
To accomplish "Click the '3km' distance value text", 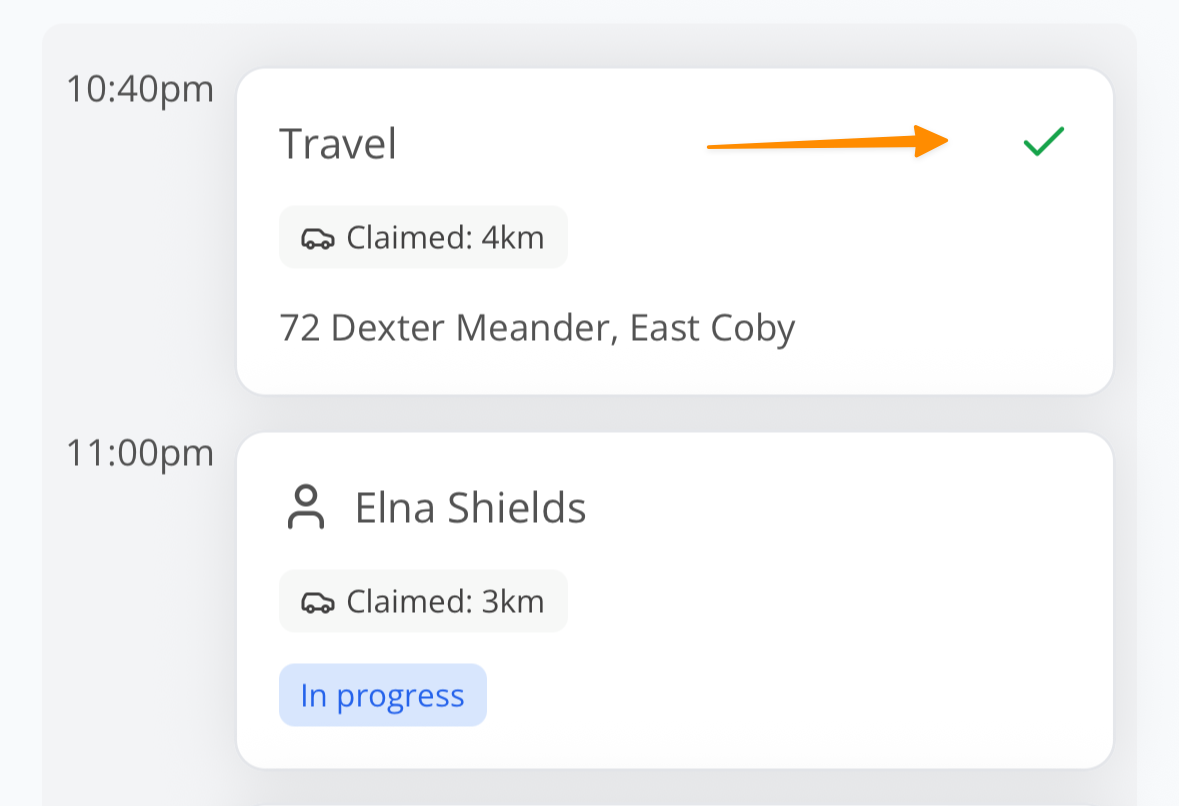I will tap(512, 602).
